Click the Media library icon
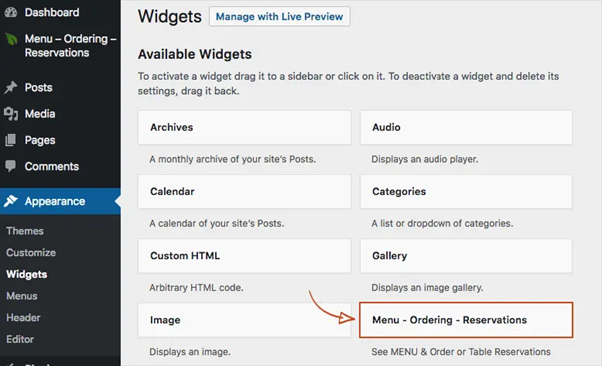 coord(11,114)
